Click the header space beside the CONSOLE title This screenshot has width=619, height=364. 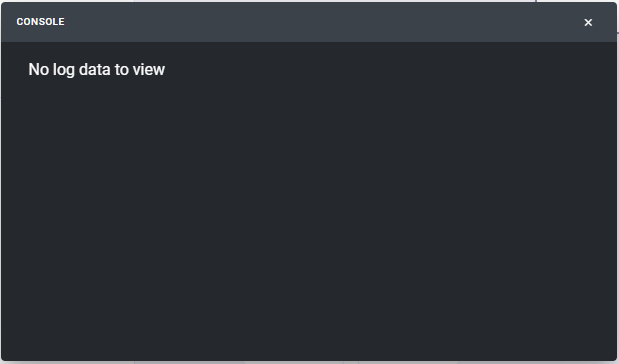316,22
